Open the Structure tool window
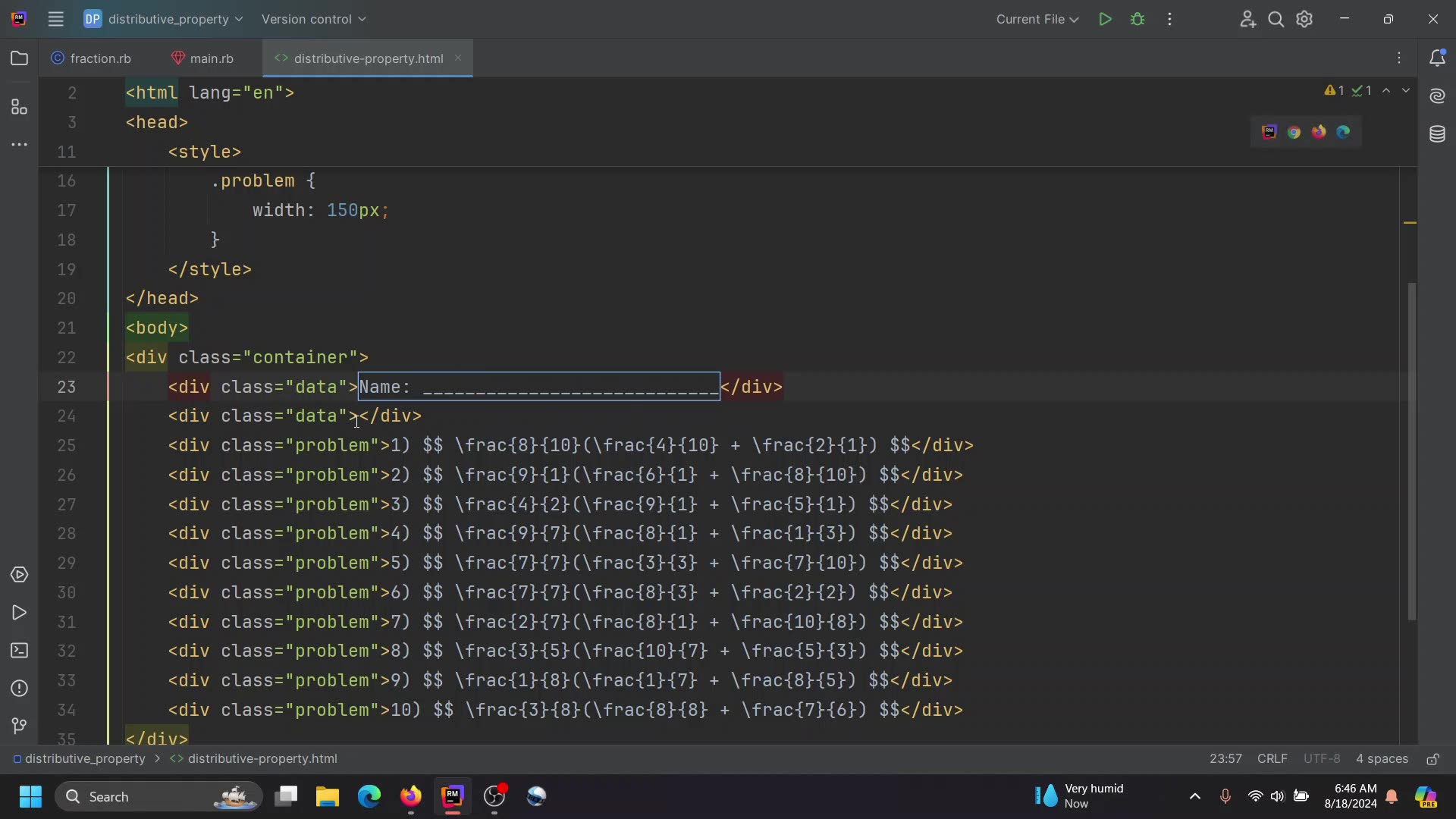 pos(20,107)
